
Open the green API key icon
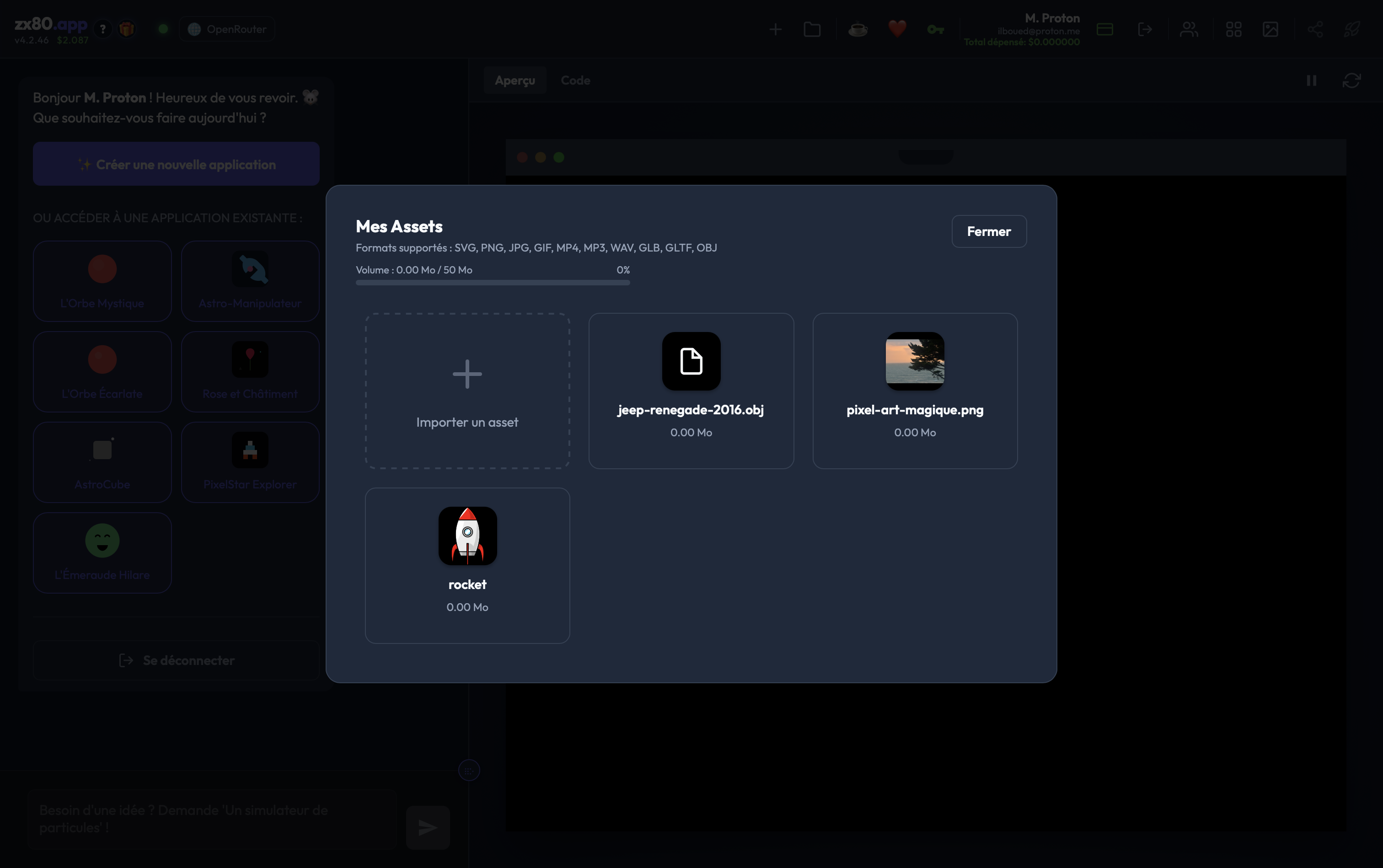(x=936, y=29)
